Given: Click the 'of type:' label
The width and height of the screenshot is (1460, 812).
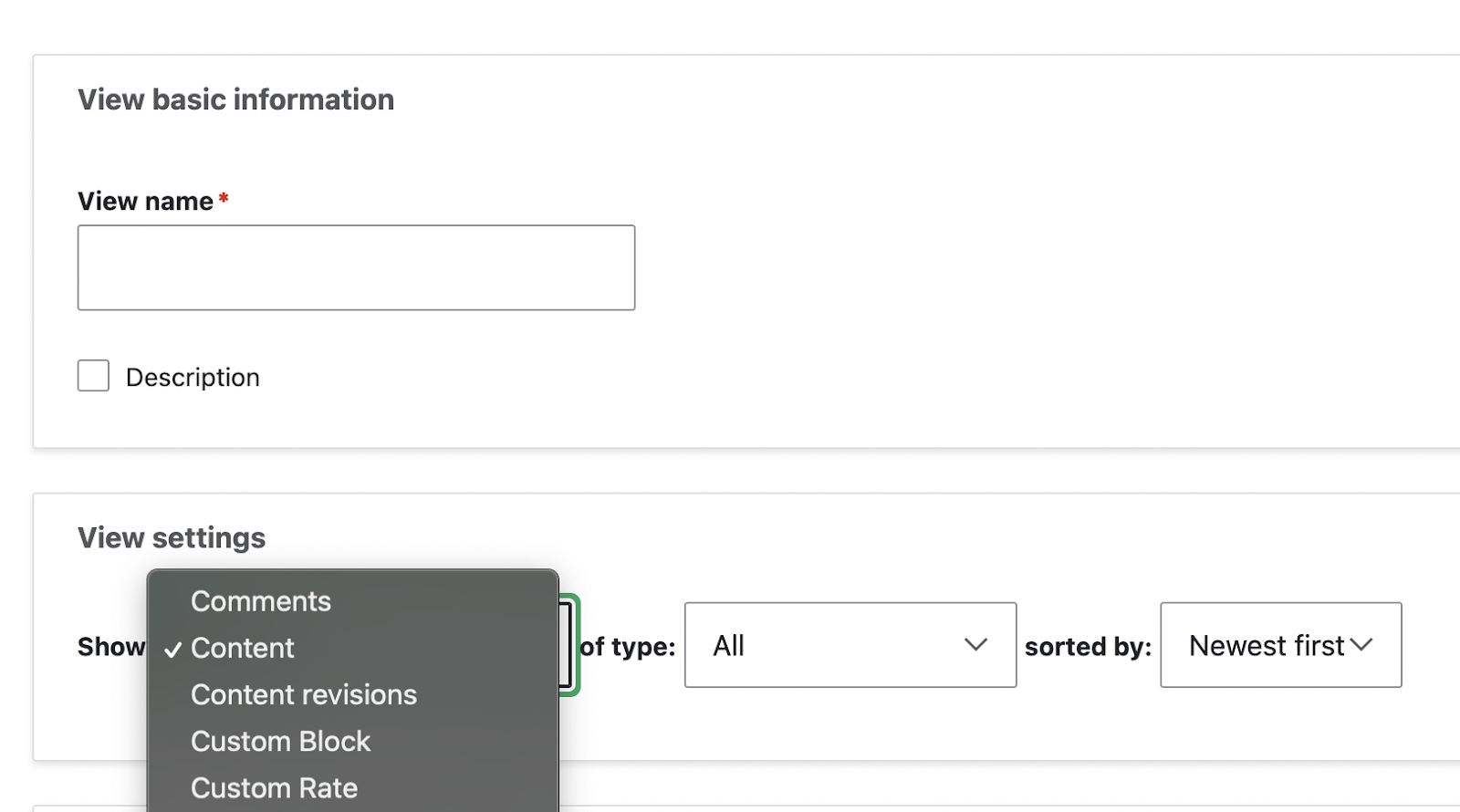Looking at the screenshot, I should click(x=628, y=647).
